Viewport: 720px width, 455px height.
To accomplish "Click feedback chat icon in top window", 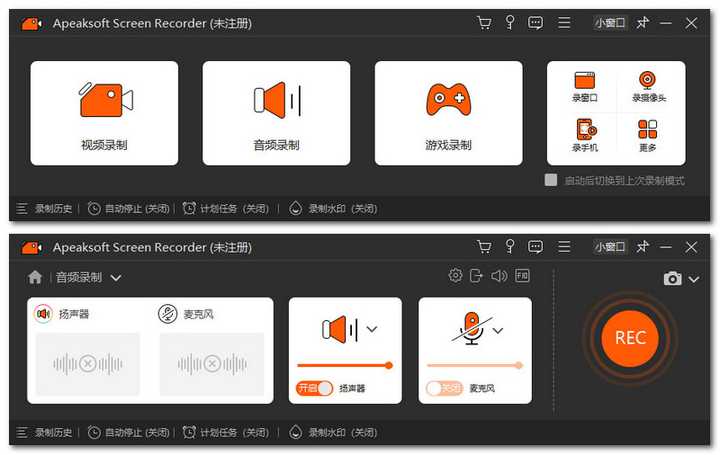I will (535, 23).
